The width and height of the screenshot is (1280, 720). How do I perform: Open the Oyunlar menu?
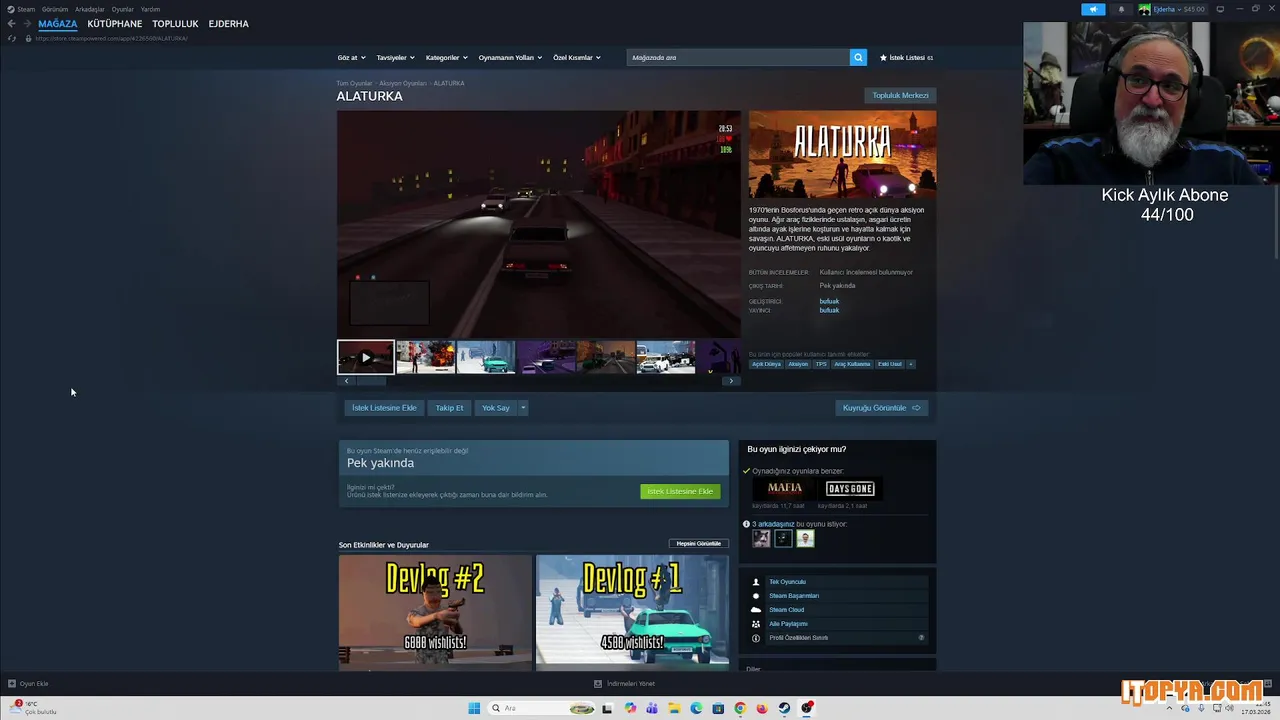click(x=123, y=9)
